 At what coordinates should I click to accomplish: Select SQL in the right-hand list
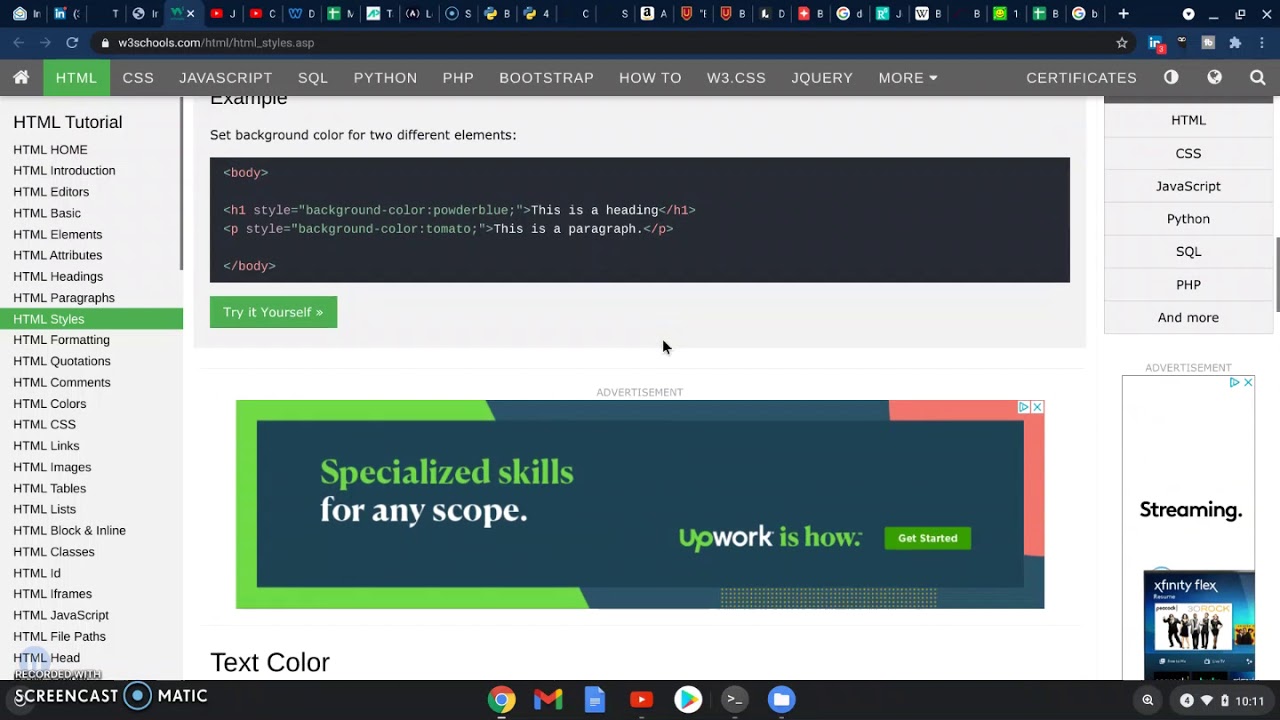point(1188,252)
